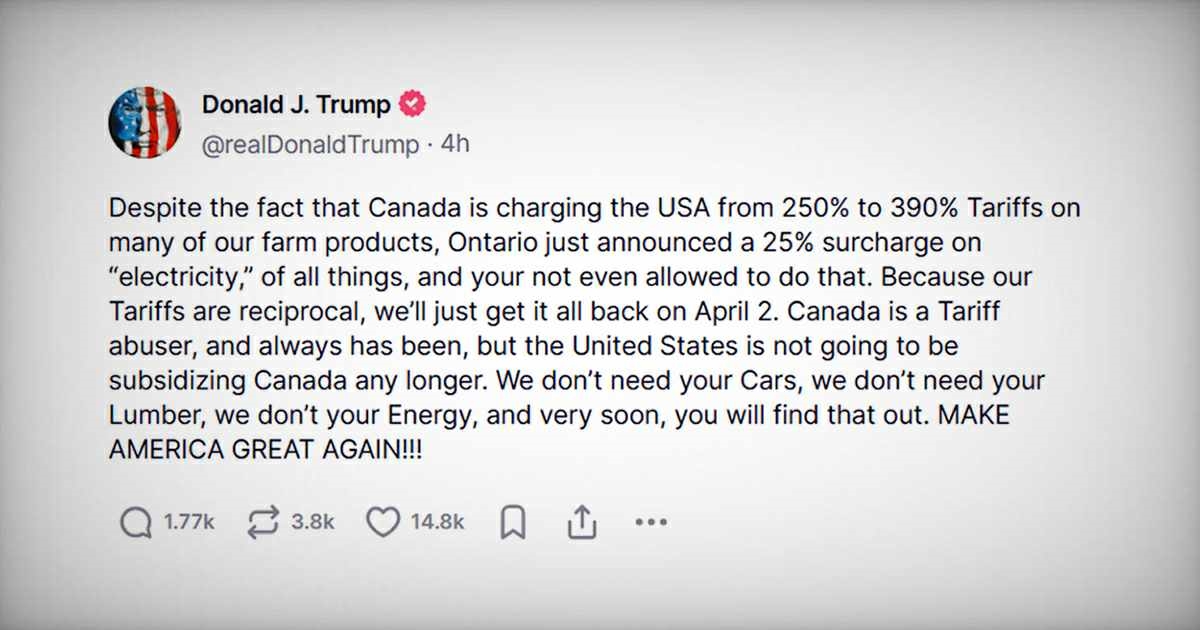Screen dimensions: 1200x630
Task: Click the @realDonaldTrump handle
Action: tap(311, 144)
